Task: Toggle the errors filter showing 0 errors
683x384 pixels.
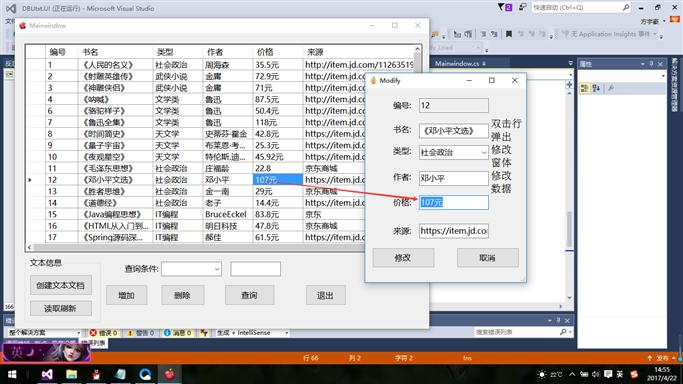Action: pyautogui.click(x=104, y=333)
